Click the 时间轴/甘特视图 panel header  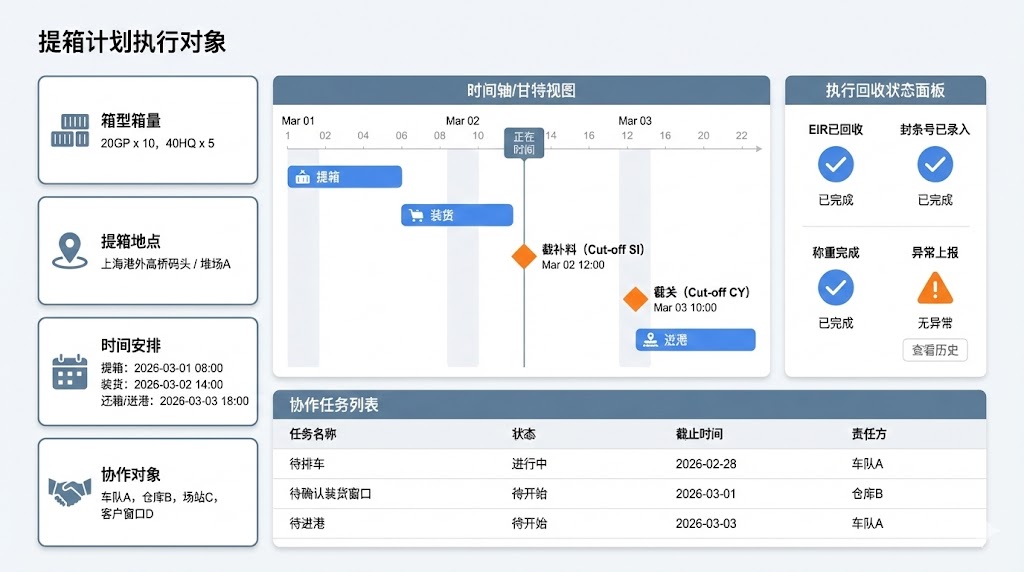click(x=521, y=90)
